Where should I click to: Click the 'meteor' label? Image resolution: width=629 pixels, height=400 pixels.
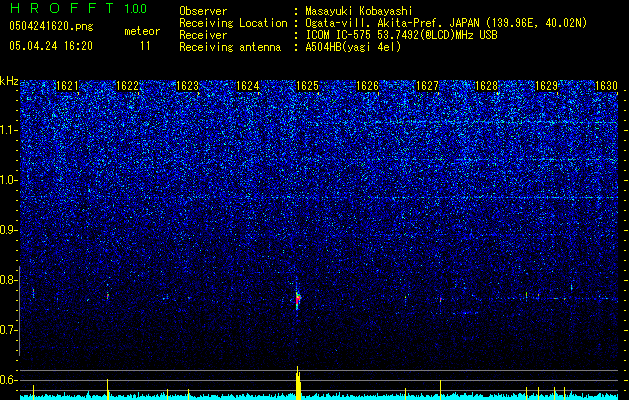click(x=142, y=31)
